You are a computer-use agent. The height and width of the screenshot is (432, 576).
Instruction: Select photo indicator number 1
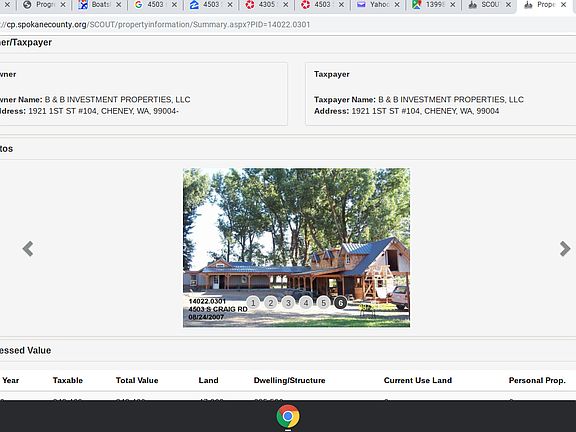pos(253,303)
